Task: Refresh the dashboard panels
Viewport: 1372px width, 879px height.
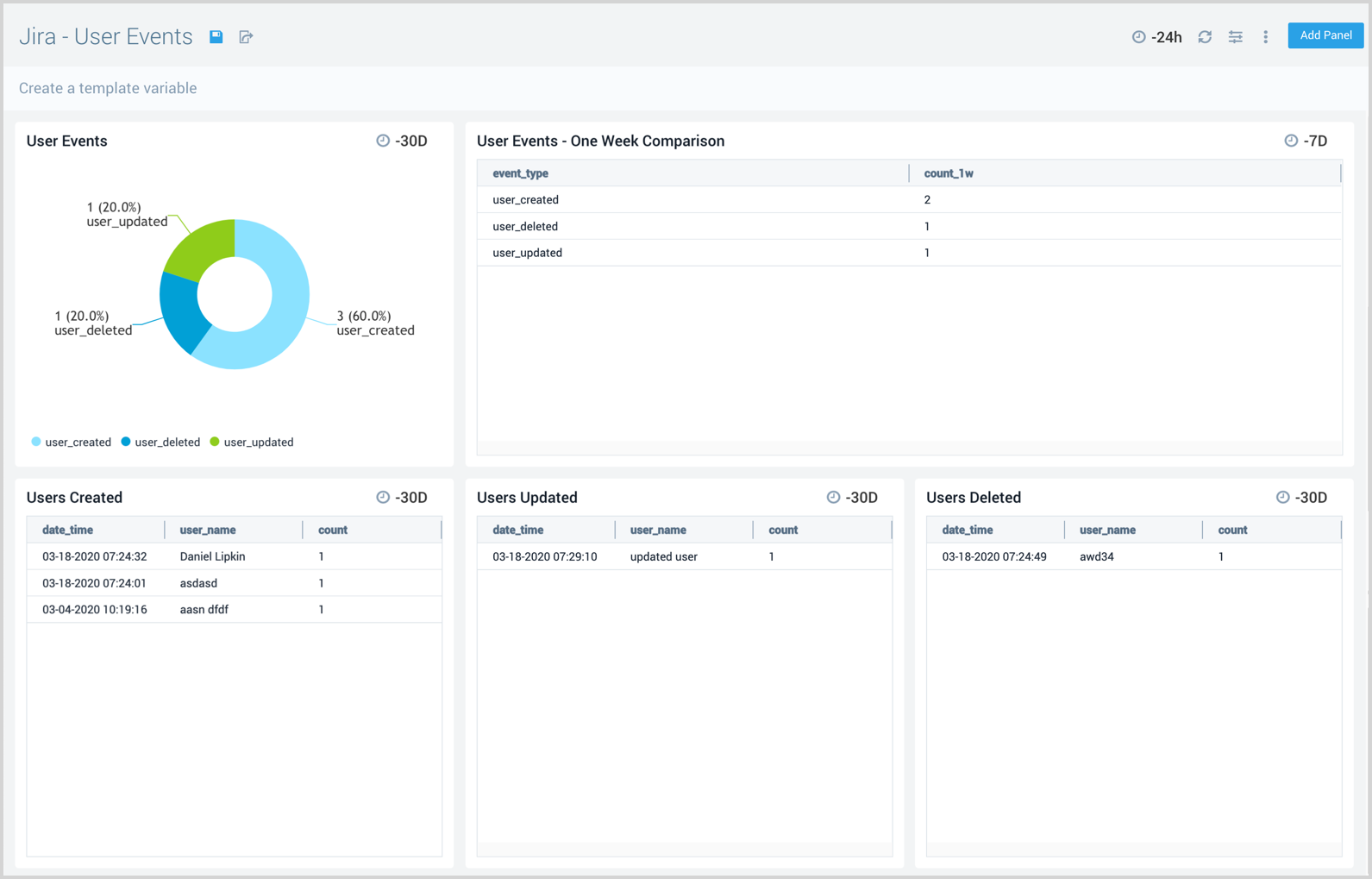Action: pyautogui.click(x=1205, y=37)
